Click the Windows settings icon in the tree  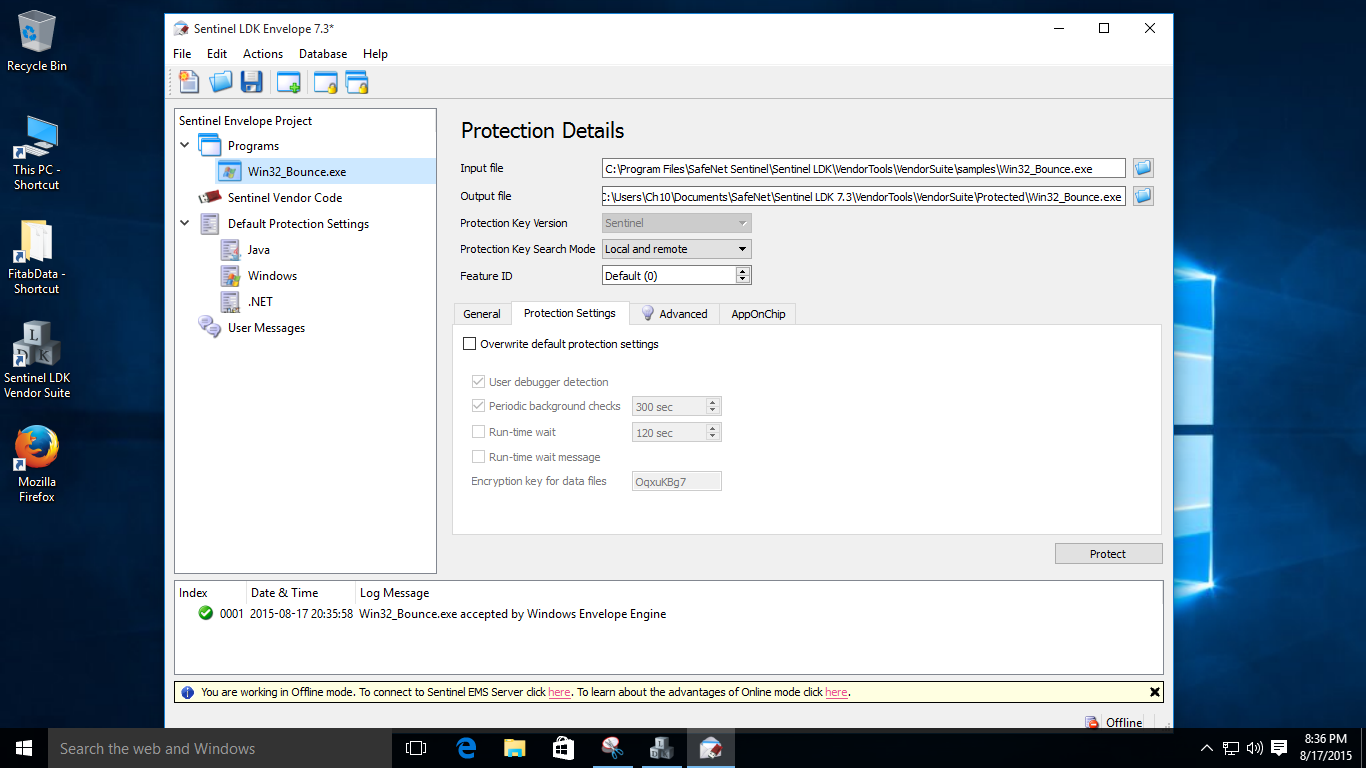pyautogui.click(x=230, y=275)
